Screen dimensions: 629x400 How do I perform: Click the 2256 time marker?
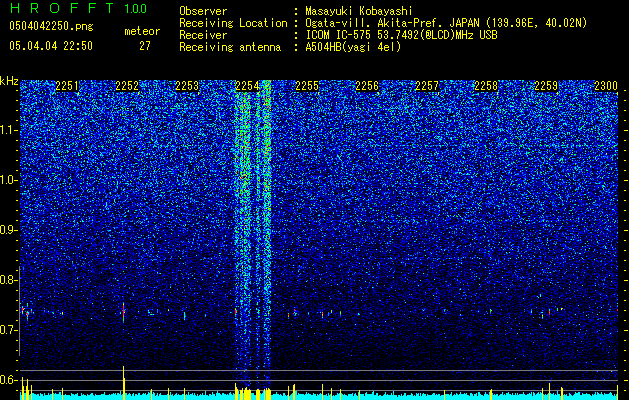[367, 86]
